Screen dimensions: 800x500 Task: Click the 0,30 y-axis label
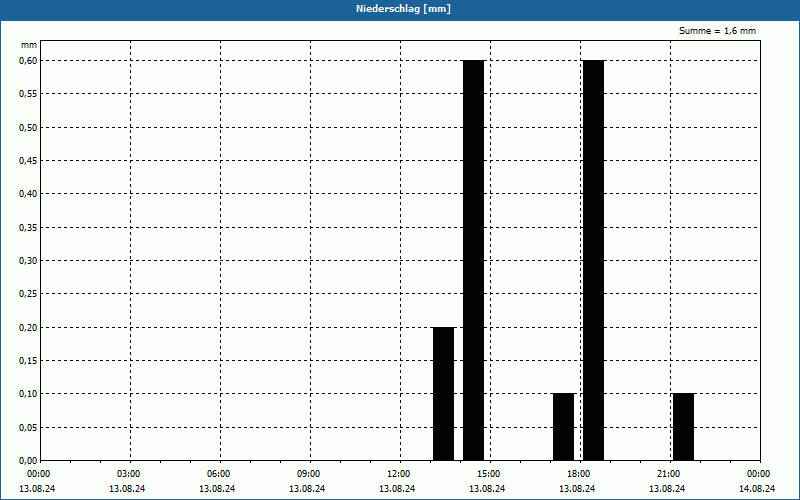(x=29, y=261)
